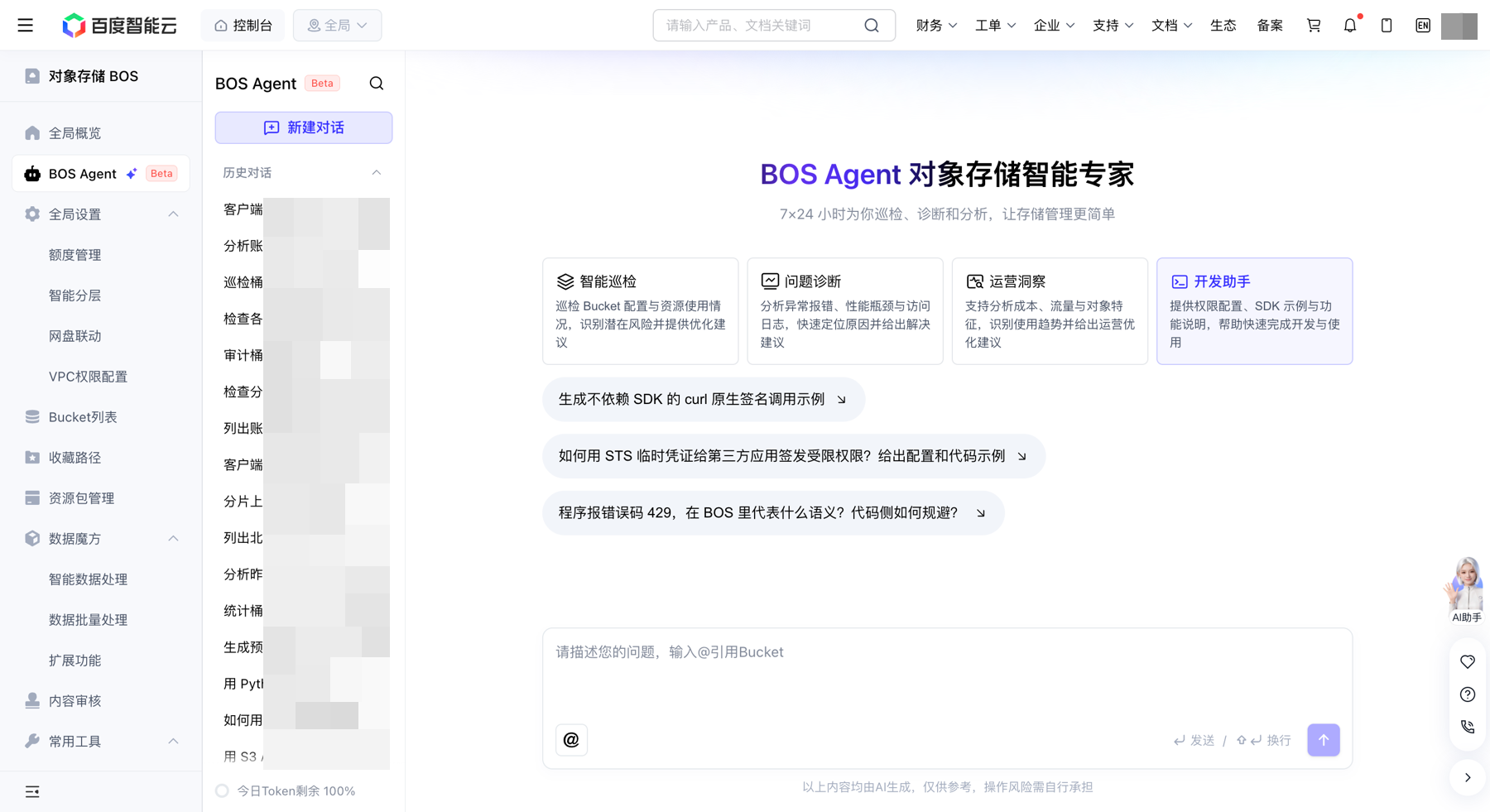
Task: Select the 智能巡检 card
Action: click(641, 311)
